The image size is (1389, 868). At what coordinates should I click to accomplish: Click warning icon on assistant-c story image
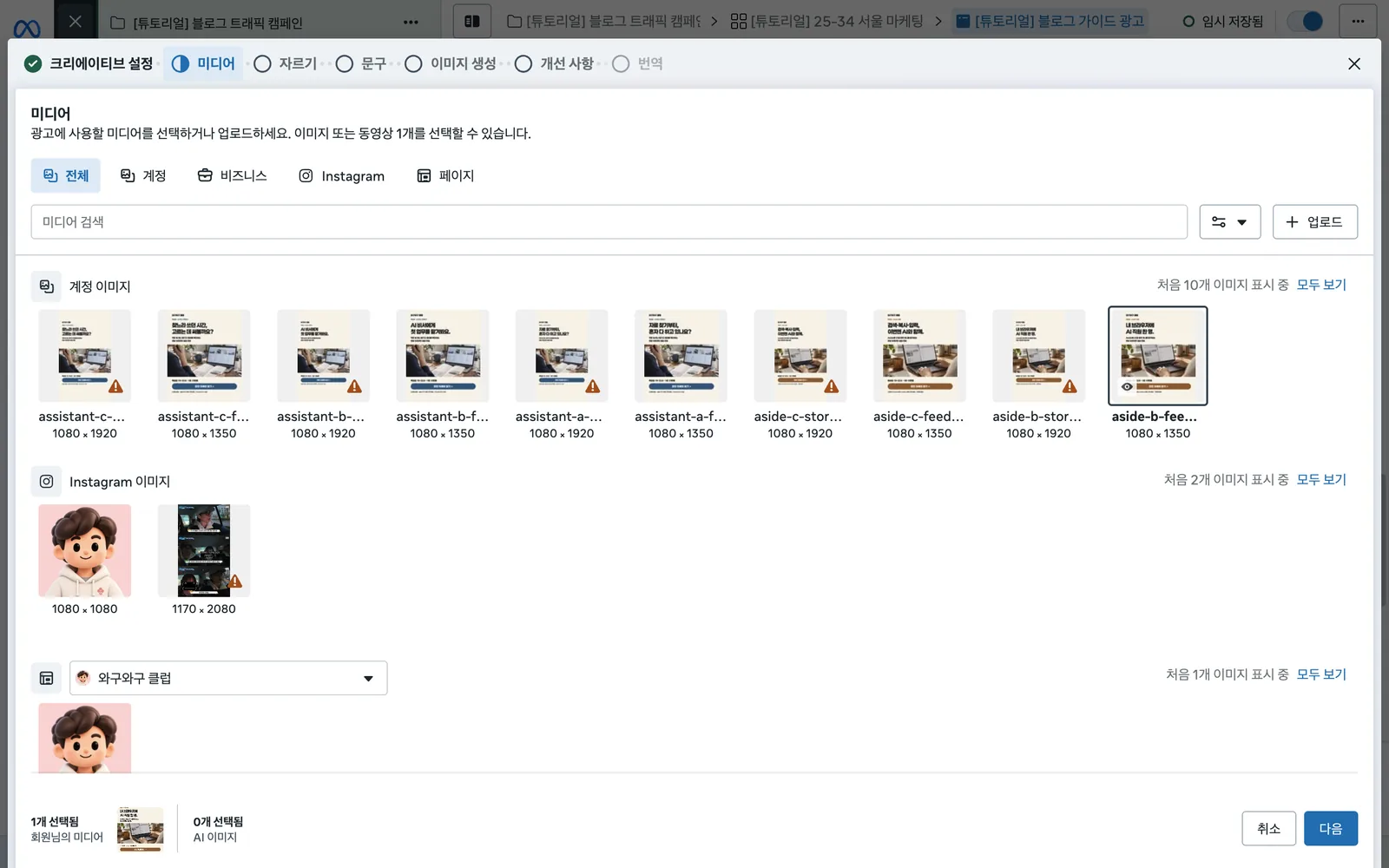[x=115, y=386]
